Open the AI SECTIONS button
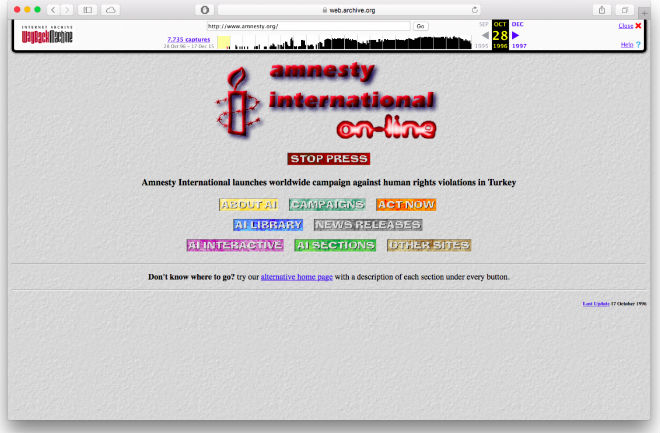The image size is (660, 433). 335,245
